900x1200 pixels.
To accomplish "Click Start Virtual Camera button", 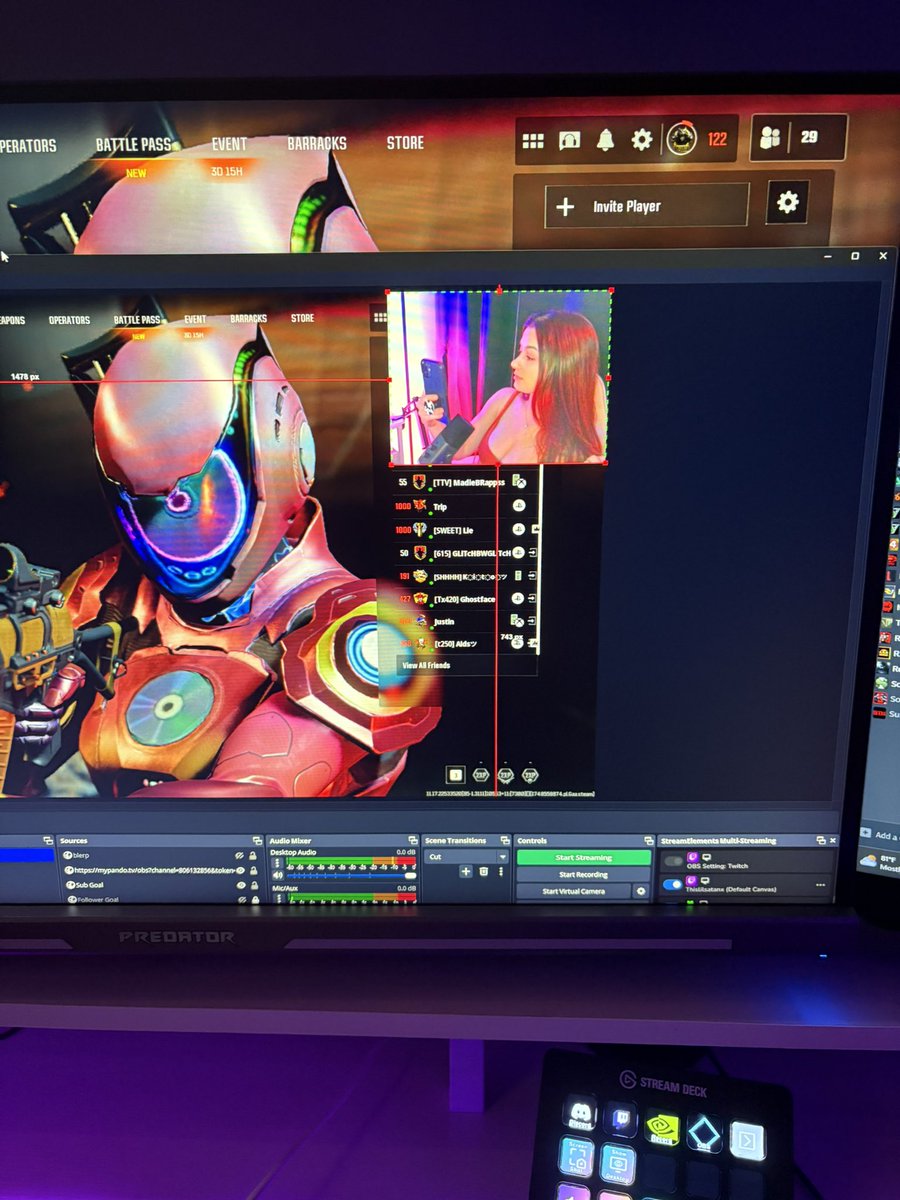I will (x=574, y=891).
